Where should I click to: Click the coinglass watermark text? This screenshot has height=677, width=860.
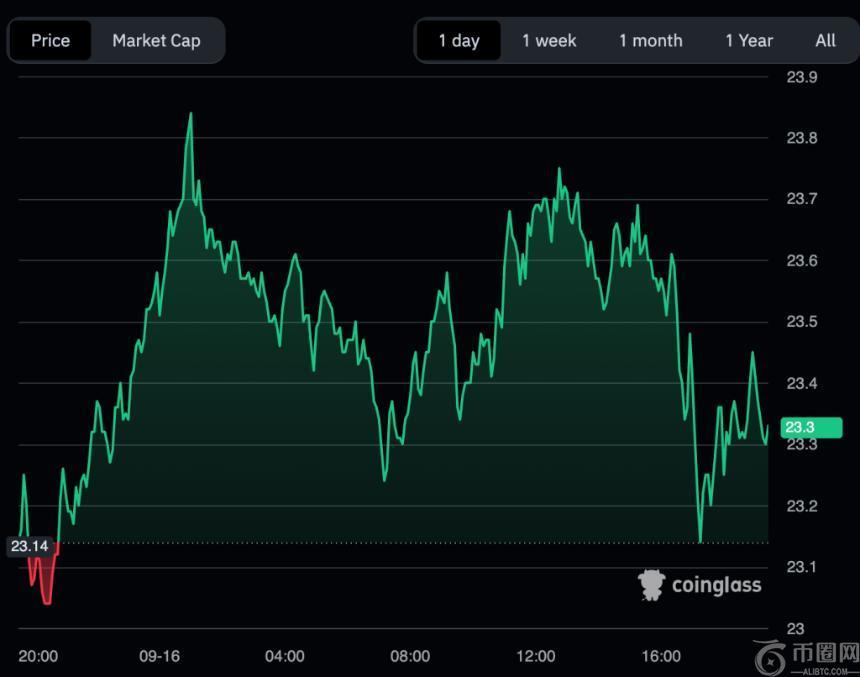pos(716,585)
